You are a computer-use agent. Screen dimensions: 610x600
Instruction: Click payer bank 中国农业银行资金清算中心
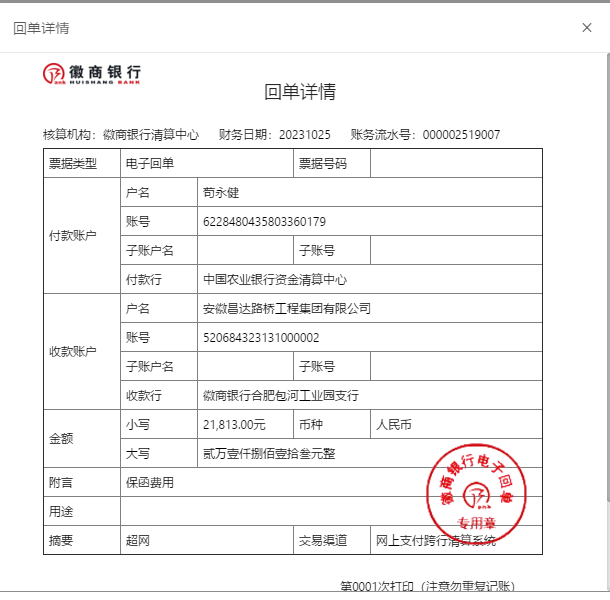tap(274, 279)
